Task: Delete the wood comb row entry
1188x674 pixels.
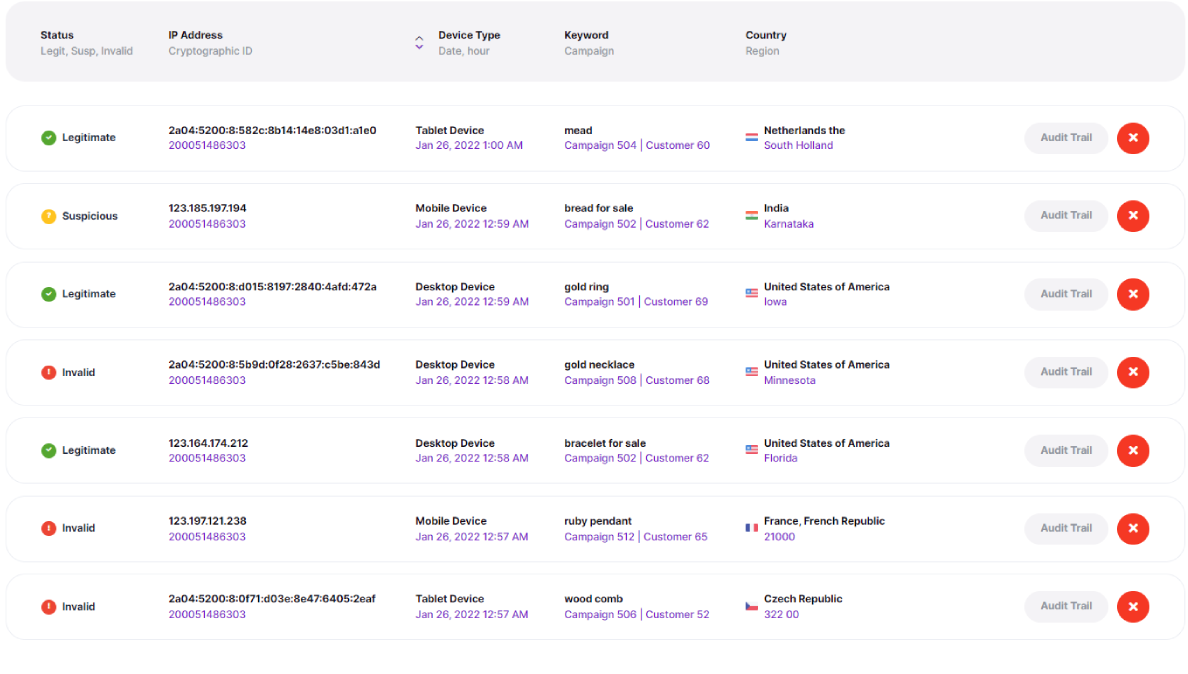Action: coord(1132,606)
